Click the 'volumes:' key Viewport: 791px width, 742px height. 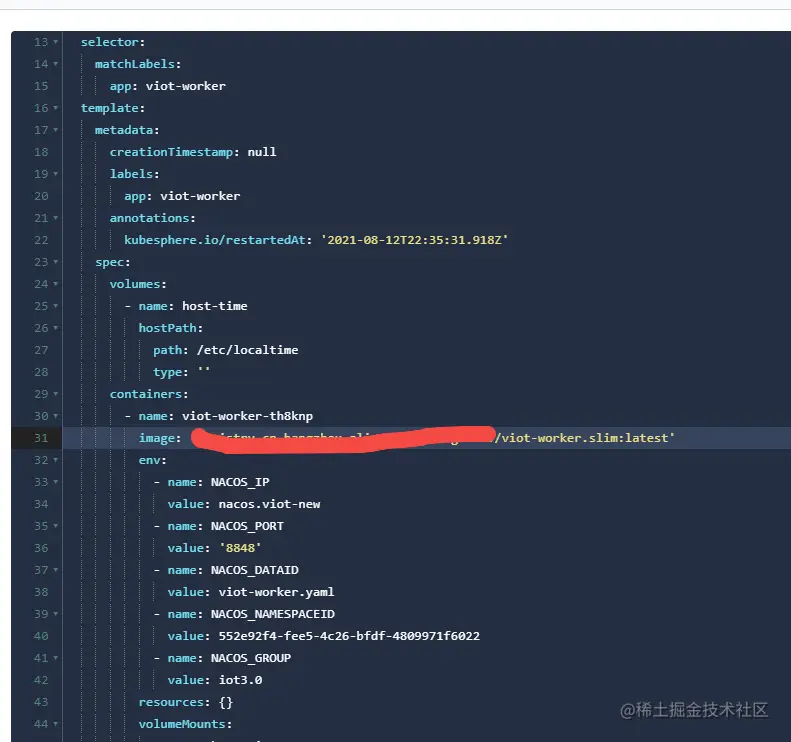(138, 284)
